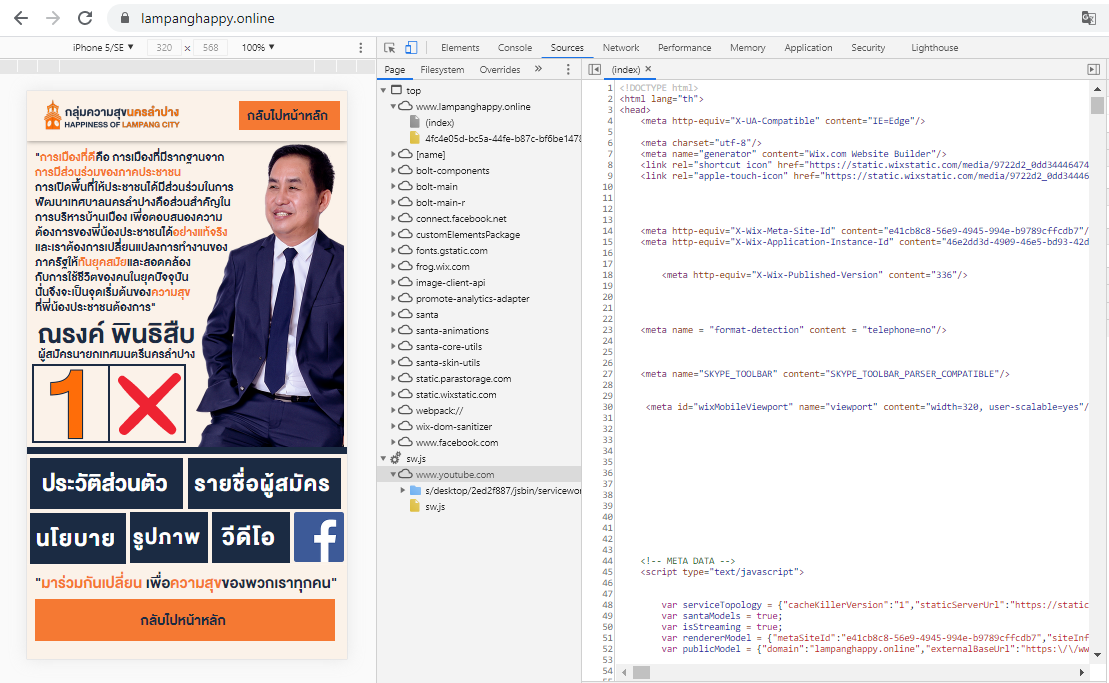Open the iPhone 5/SE device dropdown
Image resolution: width=1109 pixels, height=683 pixels.
[103, 48]
